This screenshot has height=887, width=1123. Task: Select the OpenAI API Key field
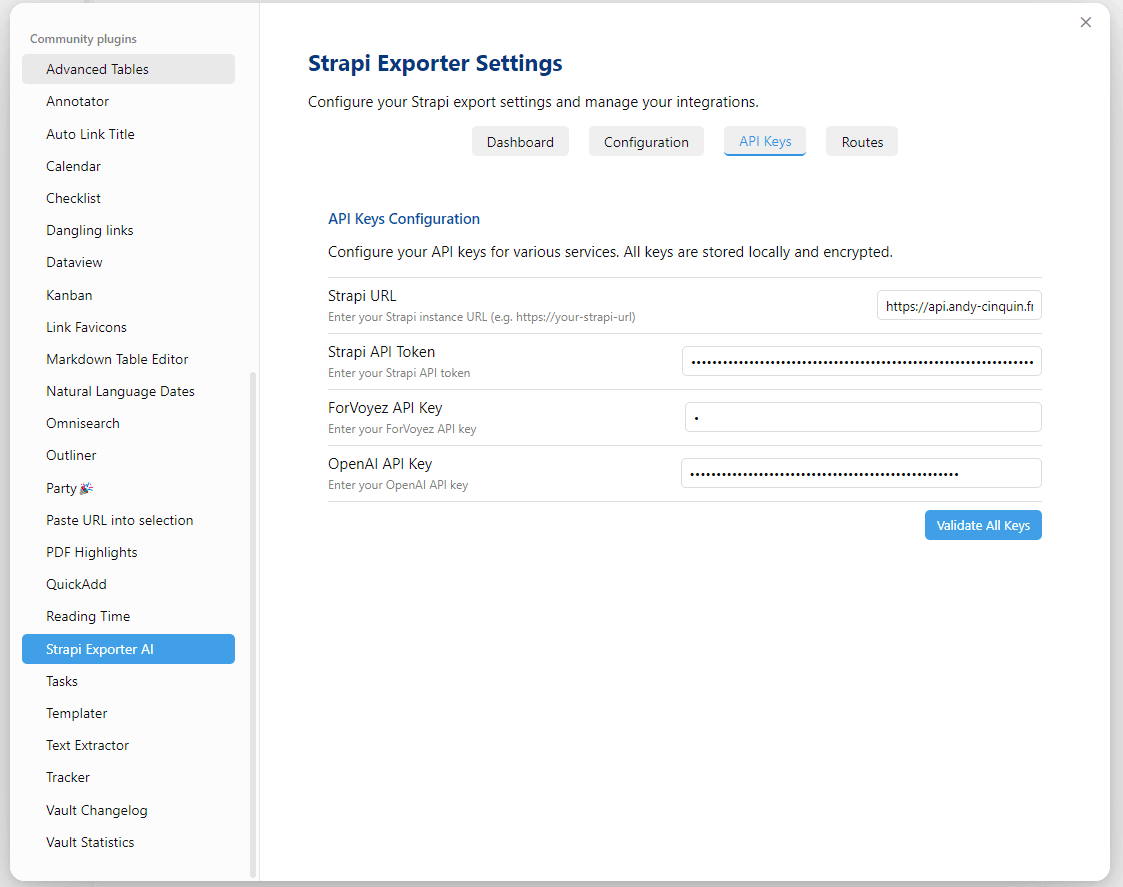861,473
